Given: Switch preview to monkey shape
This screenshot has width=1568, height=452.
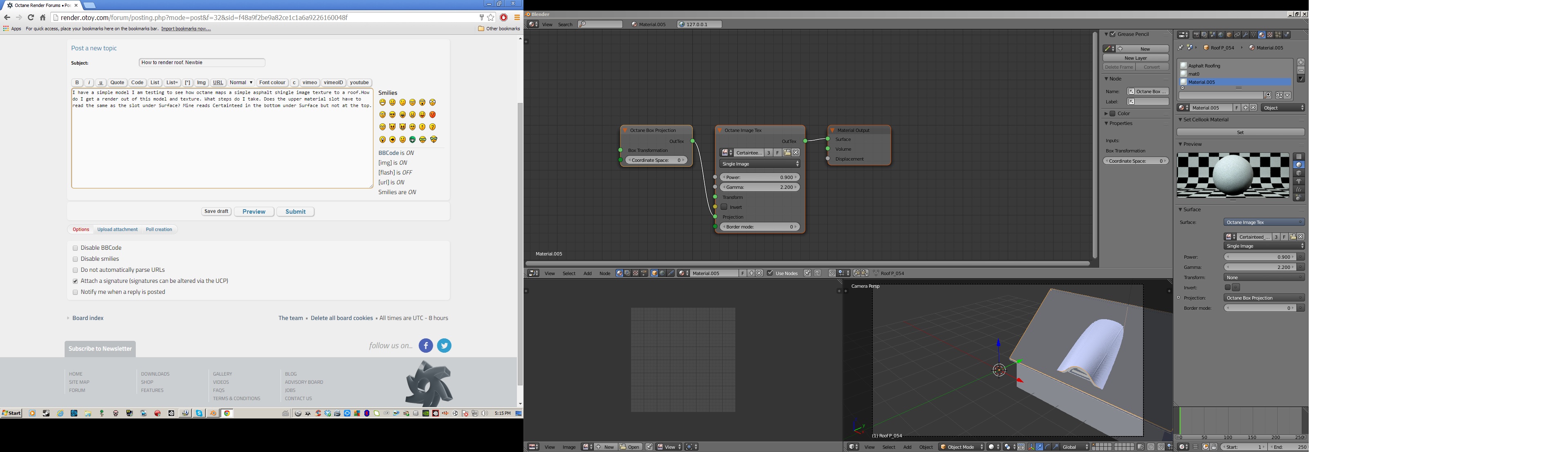Looking at the screenshot, I should pos(1299,181).
